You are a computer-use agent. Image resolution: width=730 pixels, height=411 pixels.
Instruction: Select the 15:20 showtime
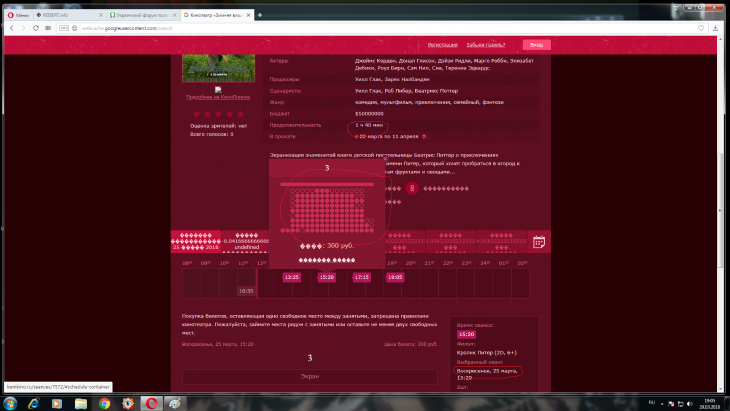[x=326, y=277]
